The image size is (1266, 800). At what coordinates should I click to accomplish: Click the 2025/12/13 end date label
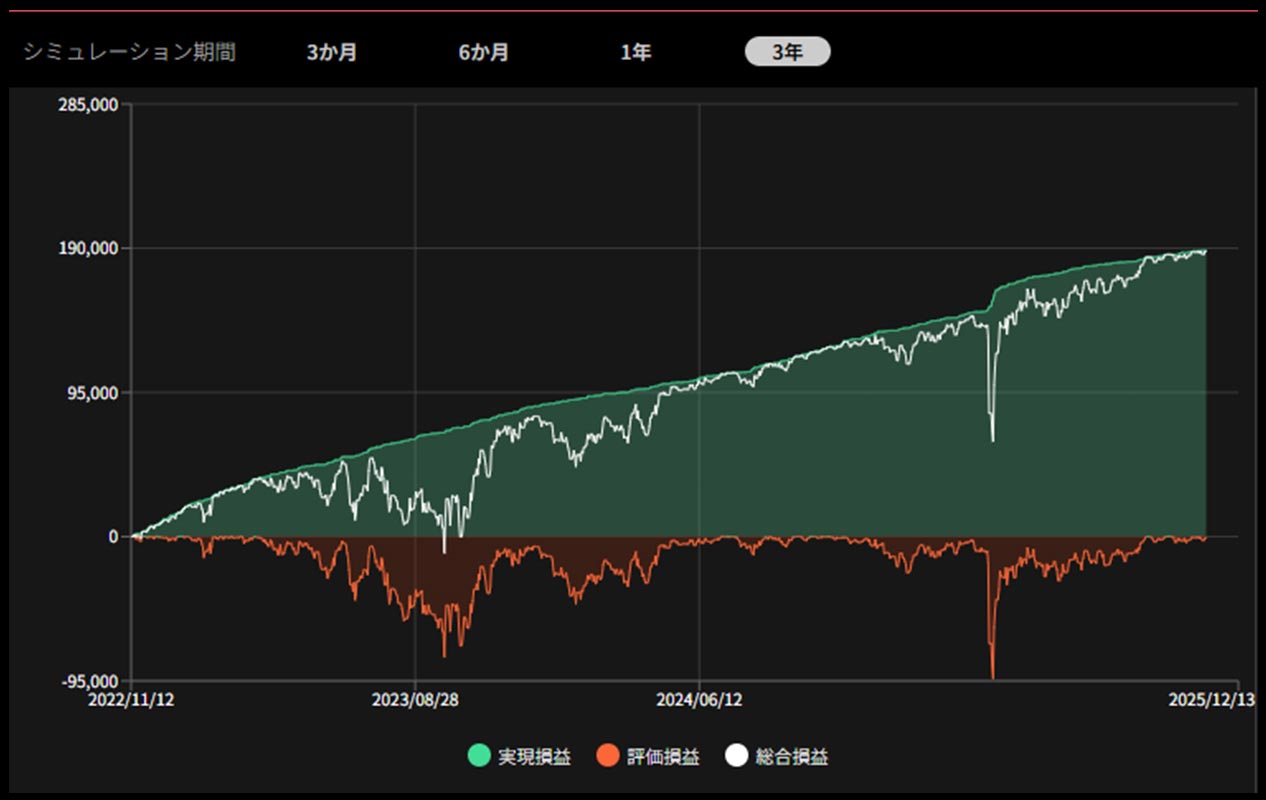pos(1210,700)
